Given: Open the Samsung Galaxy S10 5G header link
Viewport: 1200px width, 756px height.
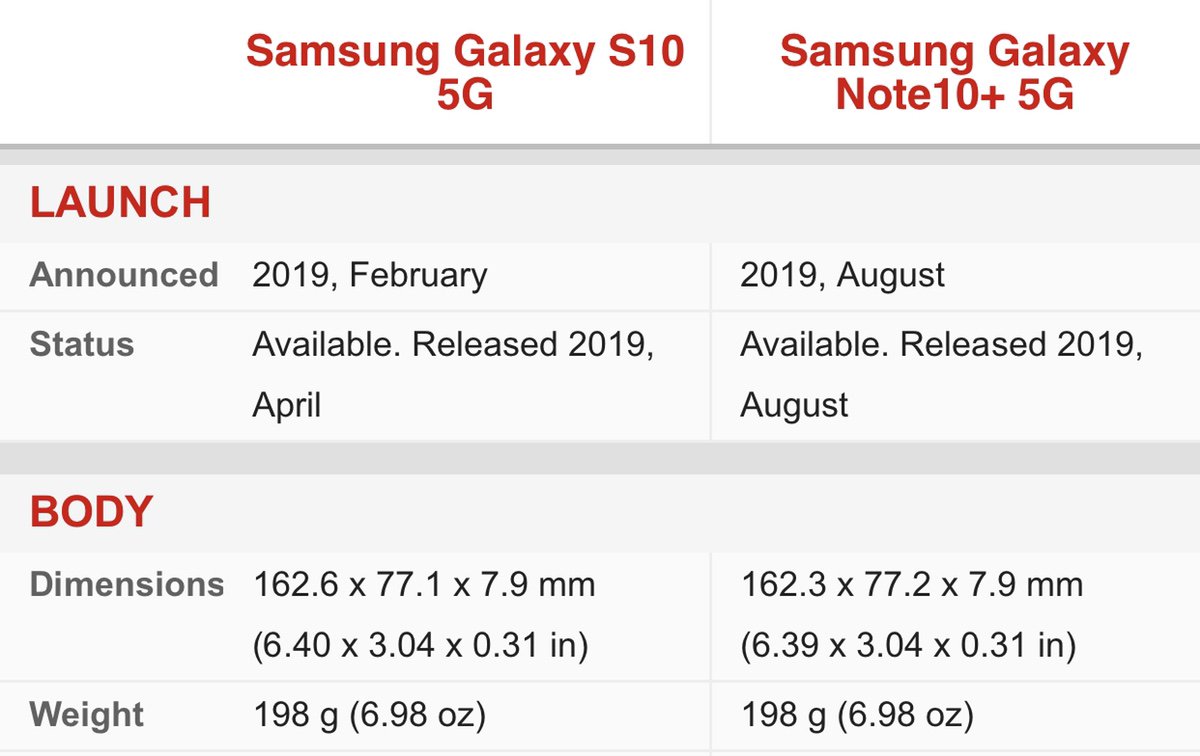Looking at the screenshot, I should click(465, 72).
